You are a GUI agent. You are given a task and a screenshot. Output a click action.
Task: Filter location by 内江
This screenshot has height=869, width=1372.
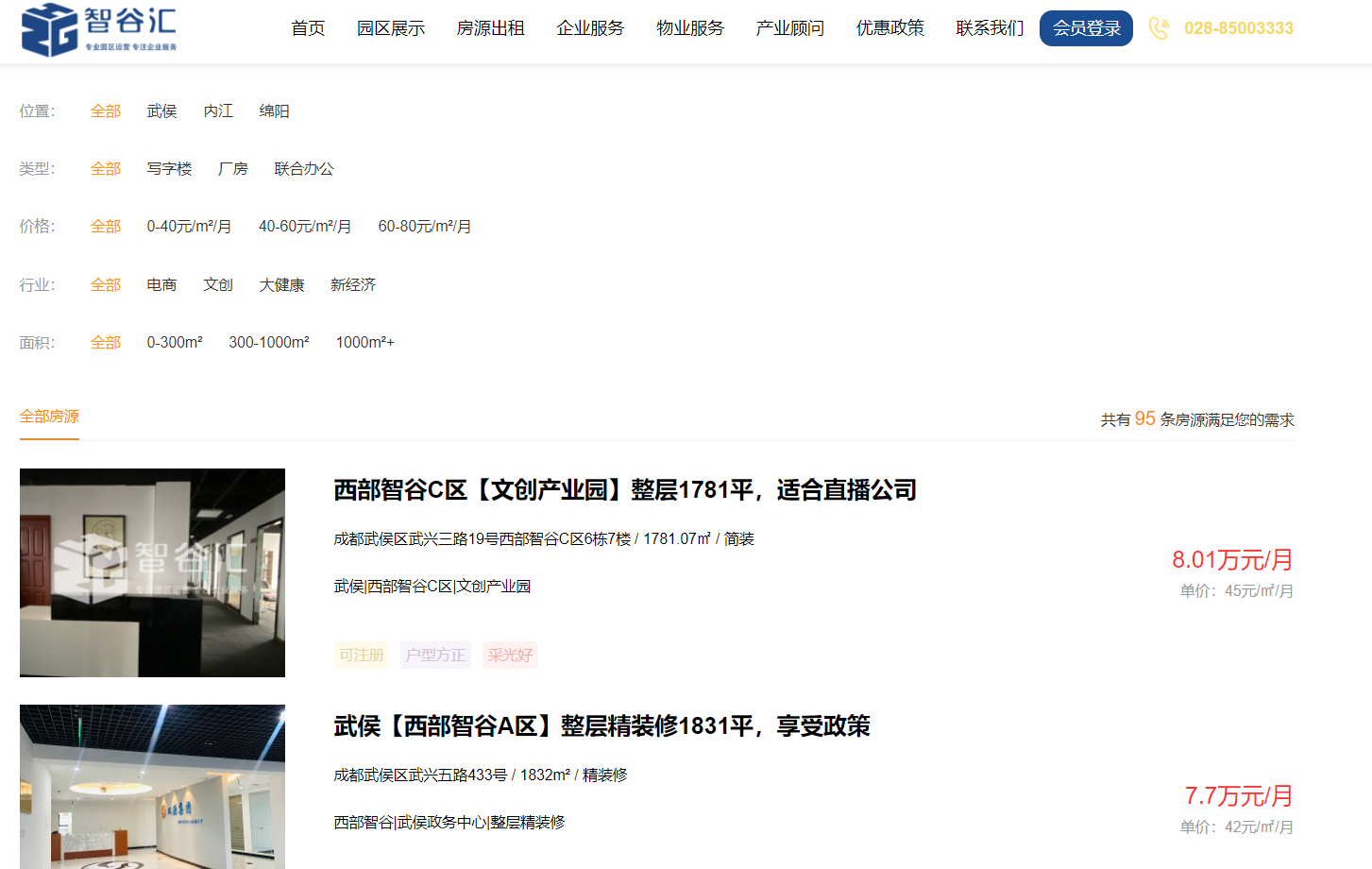[218, 111]
